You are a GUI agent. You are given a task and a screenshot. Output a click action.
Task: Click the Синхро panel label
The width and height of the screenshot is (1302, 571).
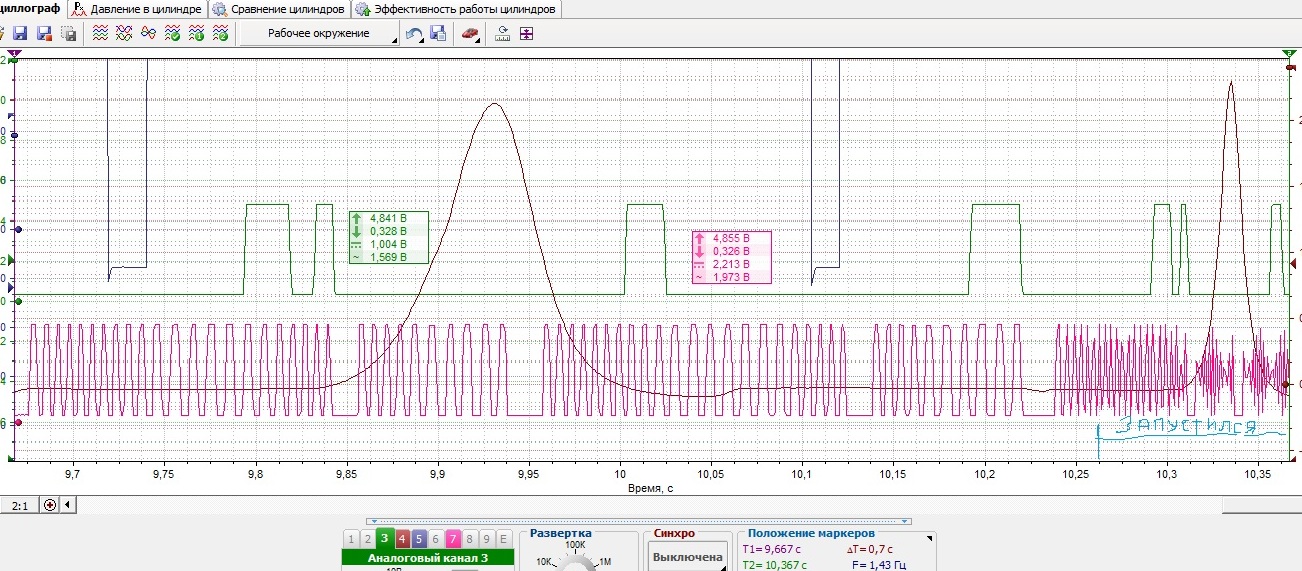674,534
